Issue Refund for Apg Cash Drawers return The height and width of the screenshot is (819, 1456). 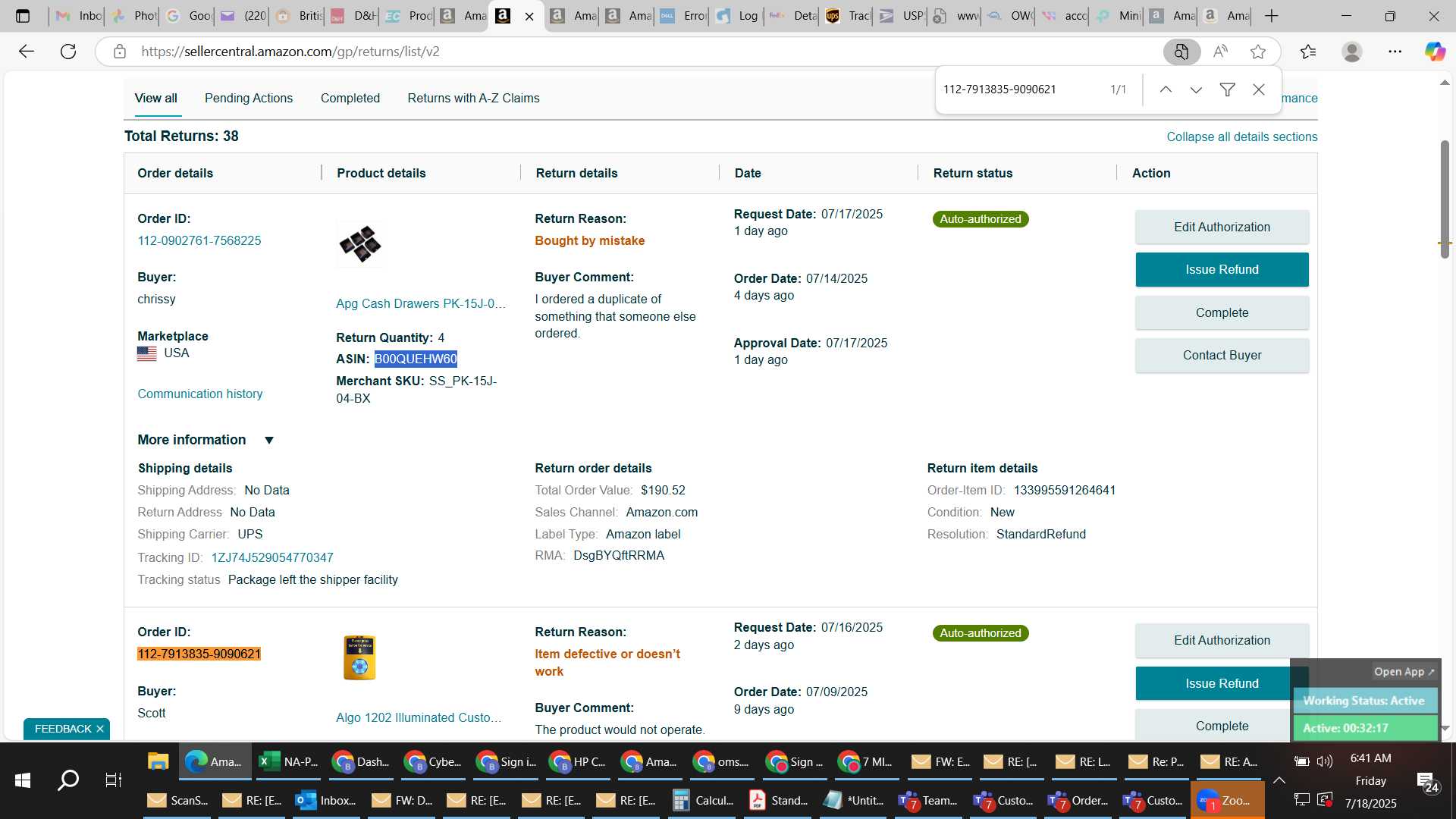1222,269
